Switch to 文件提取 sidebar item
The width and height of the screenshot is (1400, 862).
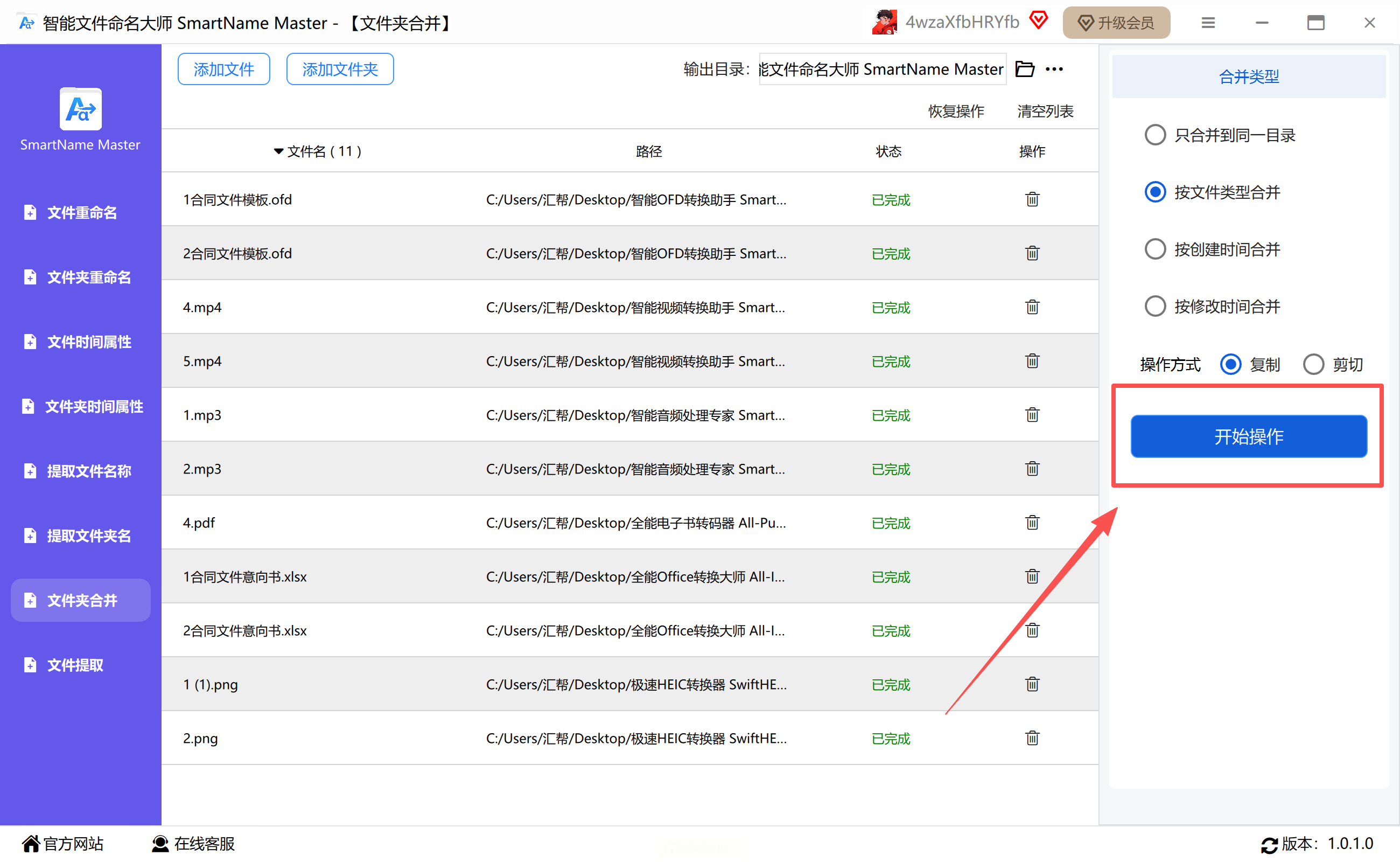pyautogui.click(x=75, y=665)
